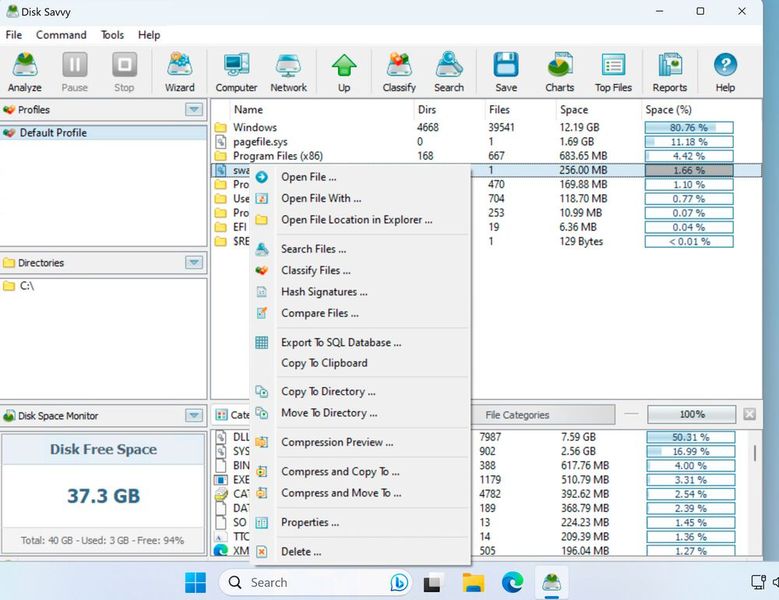Sort list by Space column header
779x600 pixels.
(574, 110)
